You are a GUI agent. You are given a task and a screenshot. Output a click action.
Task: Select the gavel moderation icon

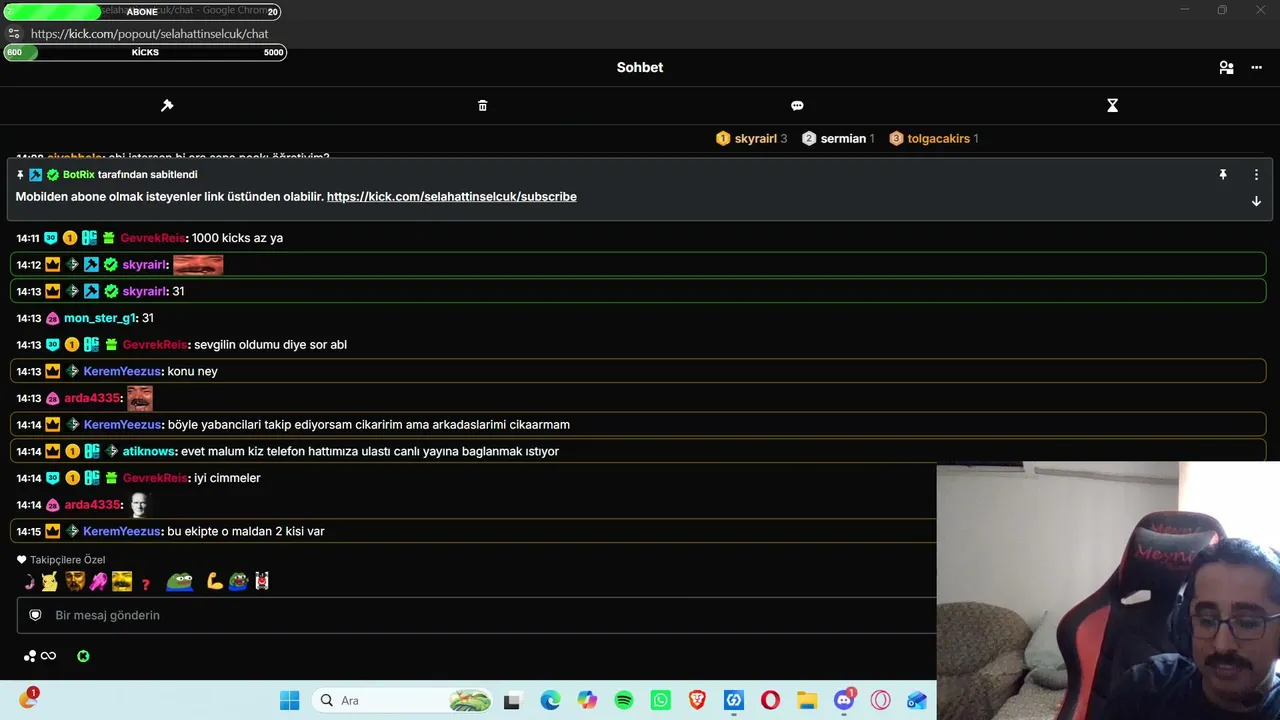167,105
